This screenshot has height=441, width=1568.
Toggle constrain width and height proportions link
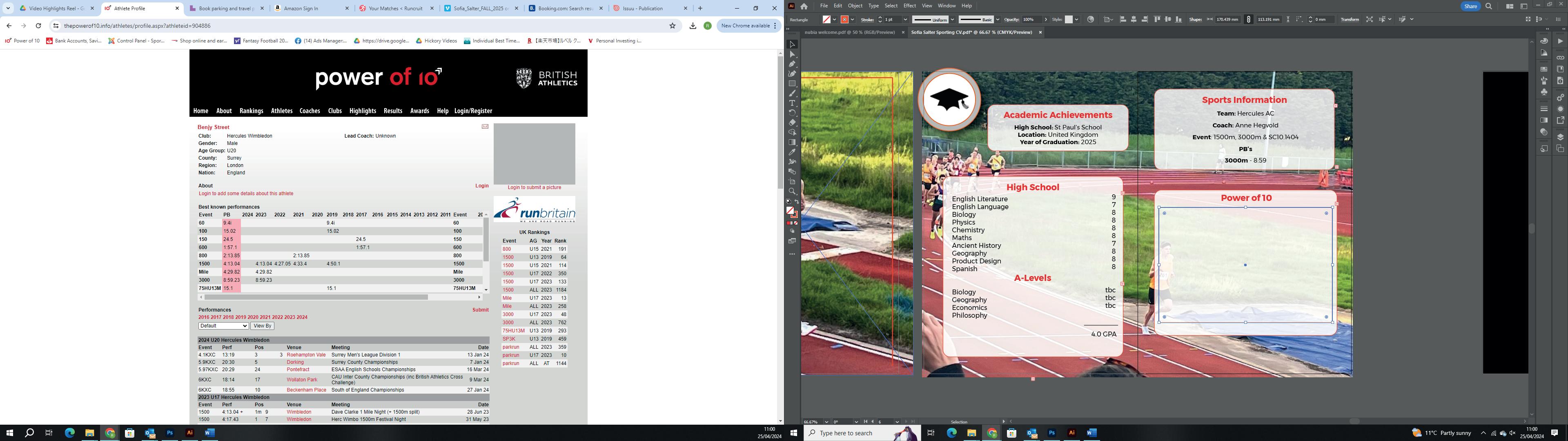(1249, 20)
